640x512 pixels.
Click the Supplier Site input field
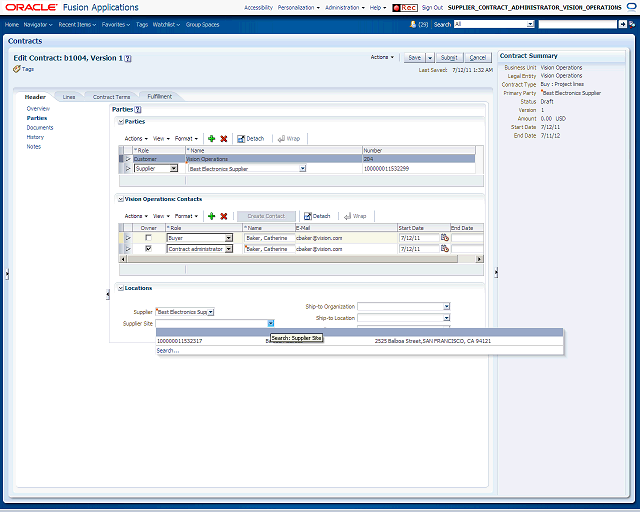click(211, 323)
